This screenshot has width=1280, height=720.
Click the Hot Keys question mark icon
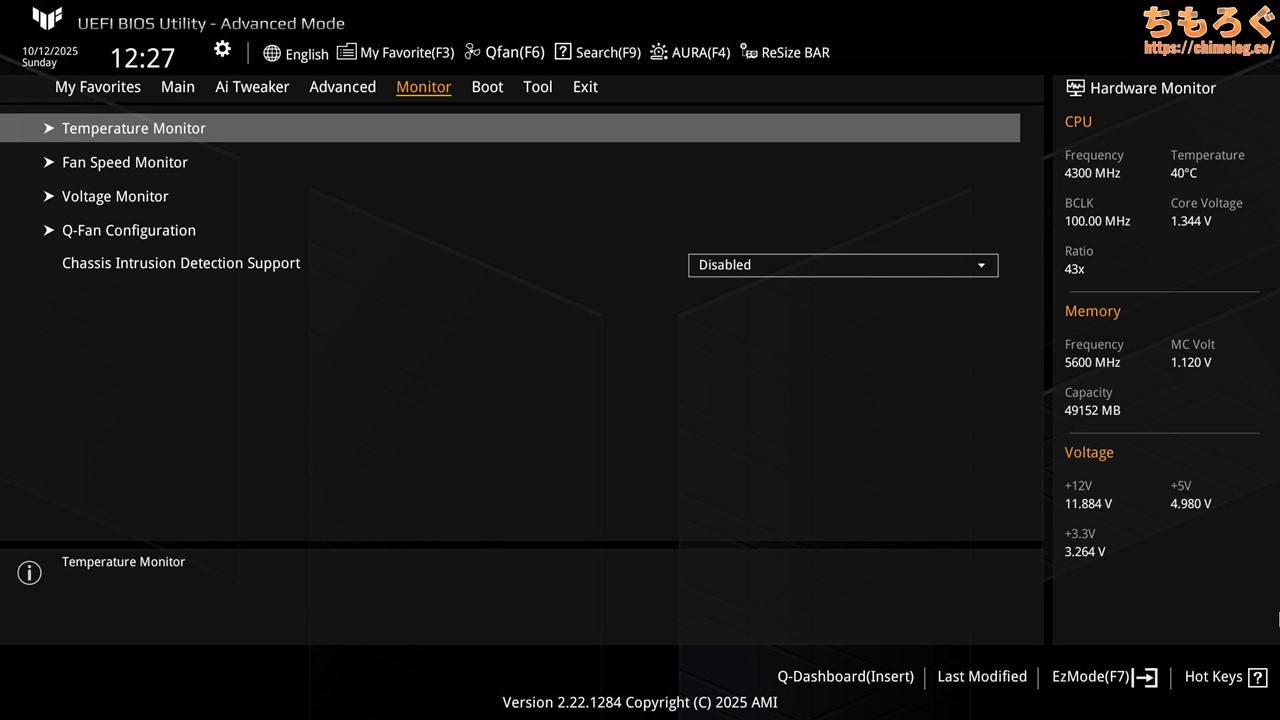1257,677
